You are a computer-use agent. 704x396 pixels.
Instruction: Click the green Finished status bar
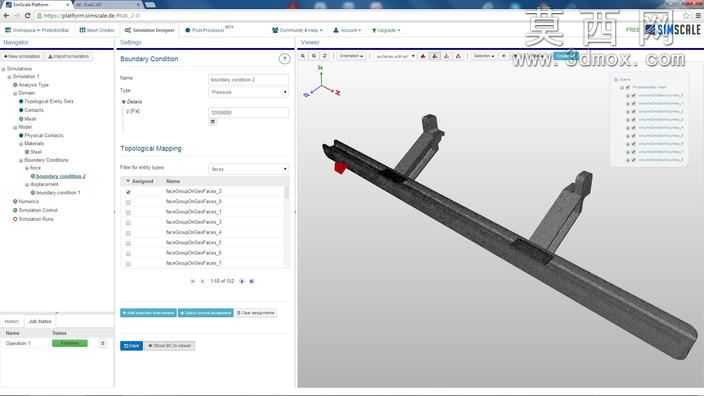point(70,343)
